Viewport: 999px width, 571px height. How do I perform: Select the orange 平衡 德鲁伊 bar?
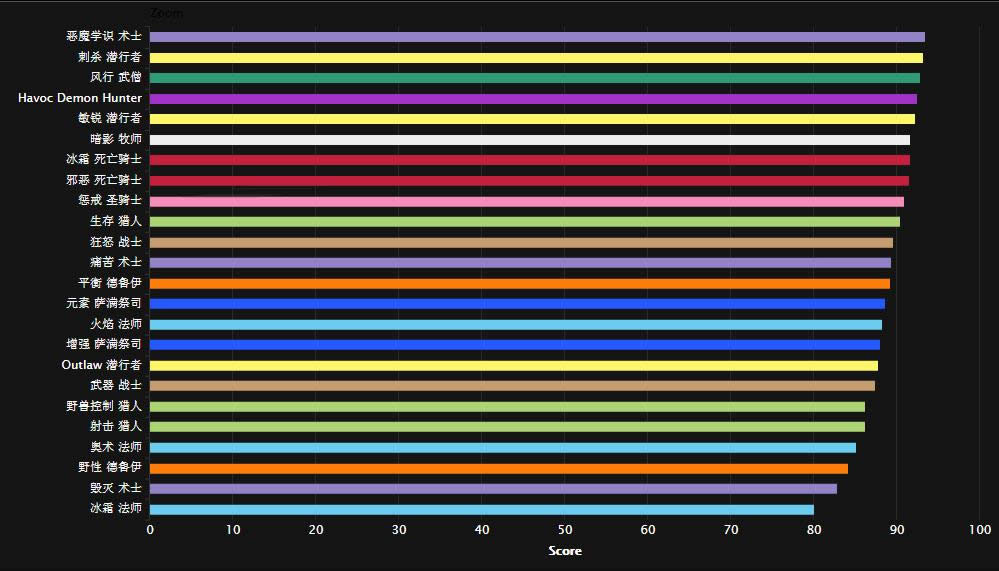click(x=520, y=284)
